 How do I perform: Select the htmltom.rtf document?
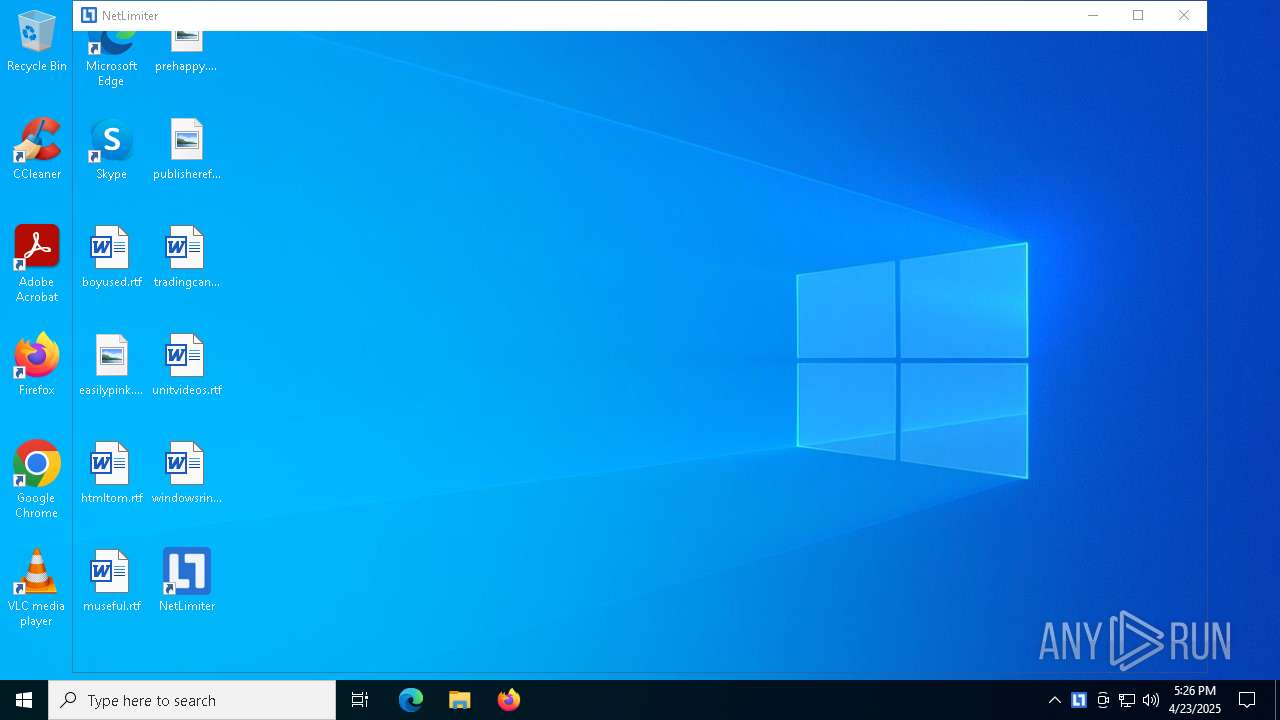tap(111, 474)
